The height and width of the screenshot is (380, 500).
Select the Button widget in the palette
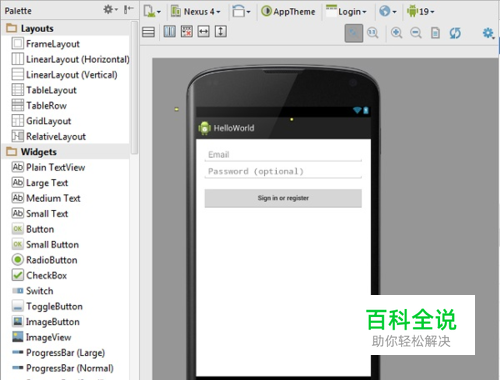[x=33, y=229]
